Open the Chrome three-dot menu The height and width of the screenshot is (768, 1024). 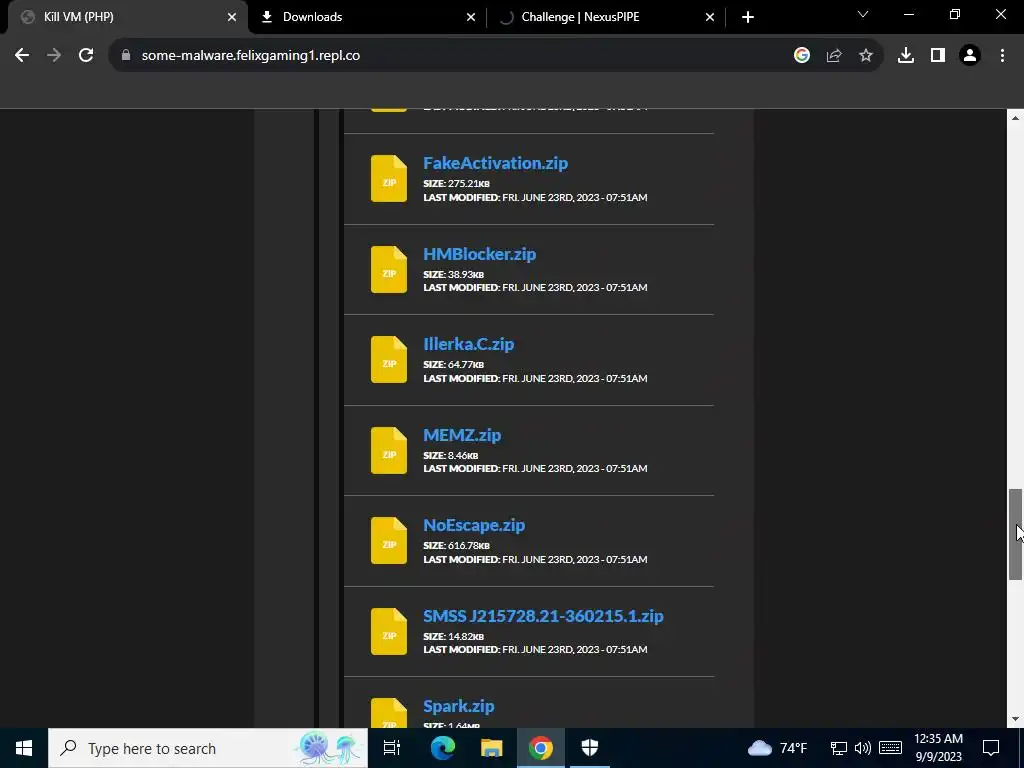point(1002,56)
